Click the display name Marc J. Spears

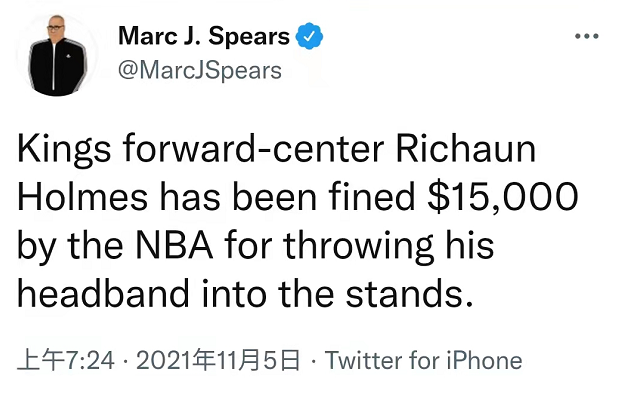point(204,38)
